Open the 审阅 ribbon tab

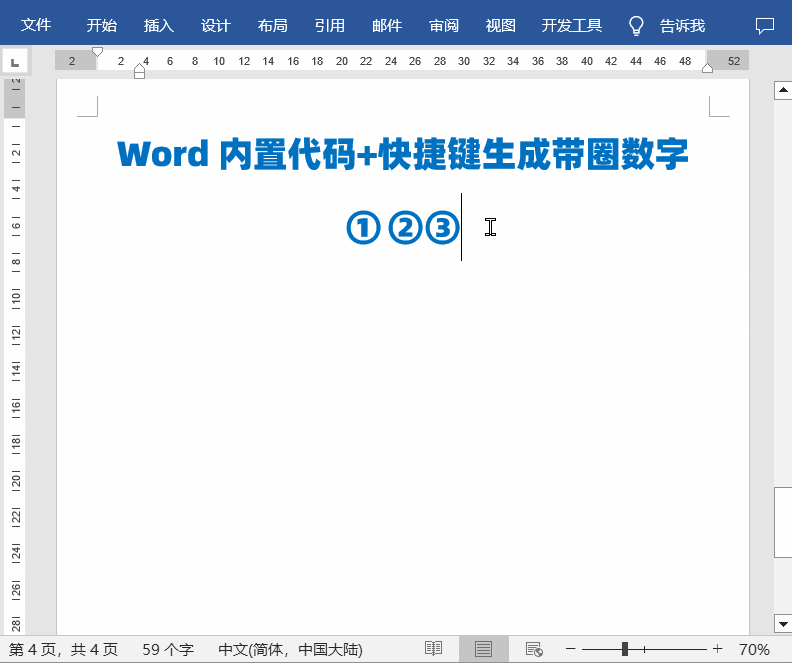coord(444,25)
